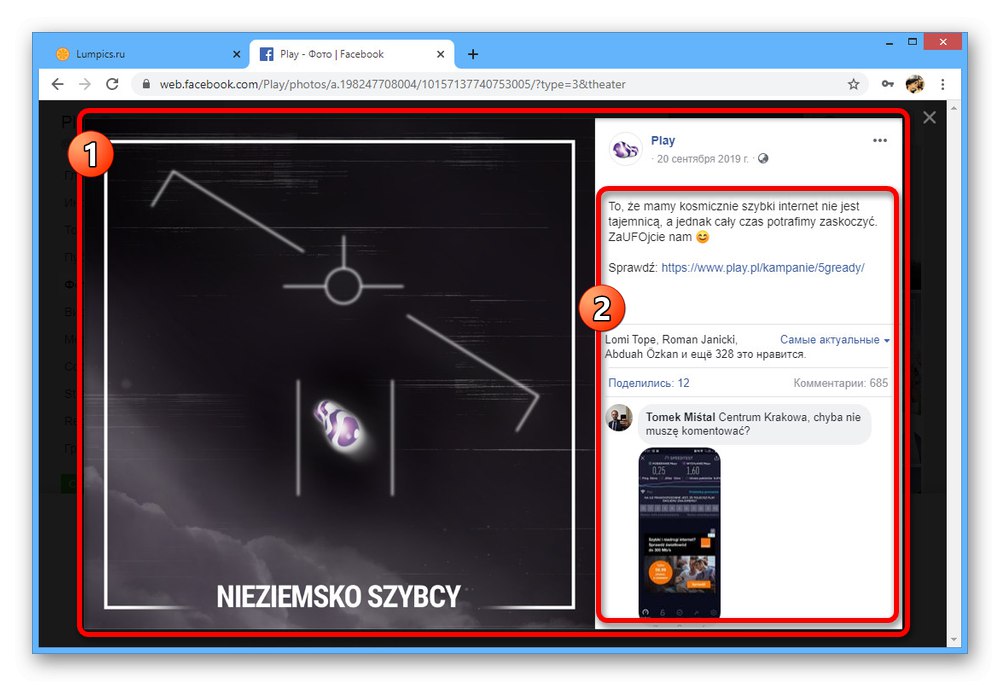Screen dimensions: 1000x686
Task: Click the public audience globe icon
Action: (x=763, y=158)
